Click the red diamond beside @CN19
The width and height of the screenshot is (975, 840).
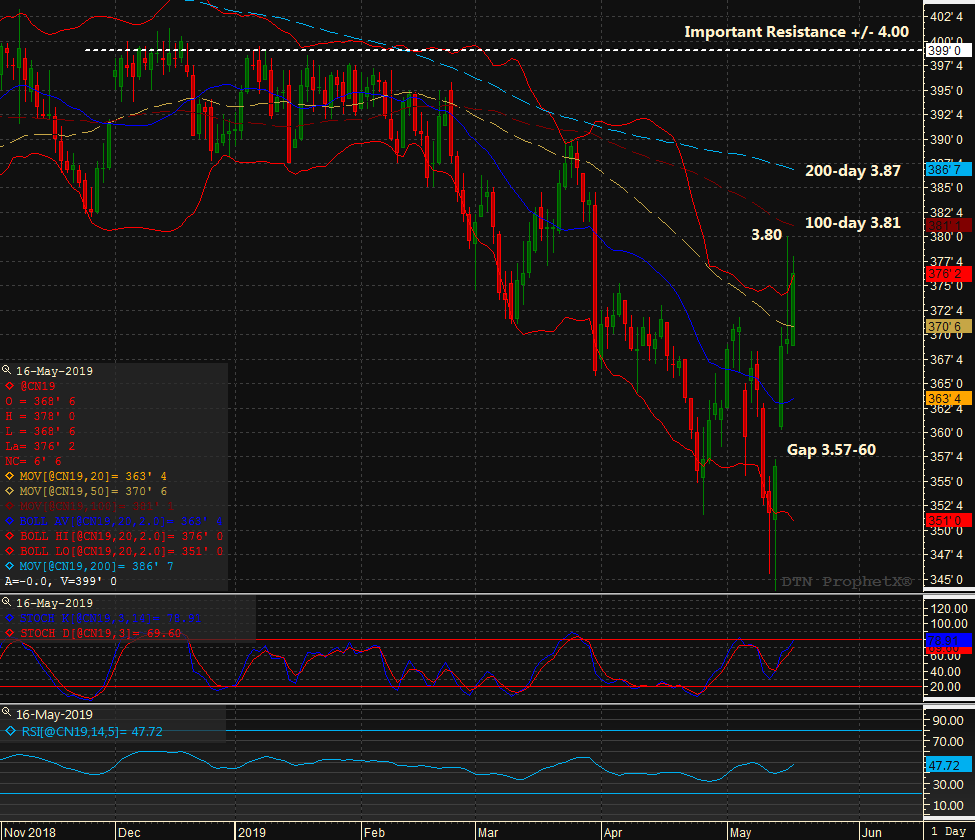point(9,386)
